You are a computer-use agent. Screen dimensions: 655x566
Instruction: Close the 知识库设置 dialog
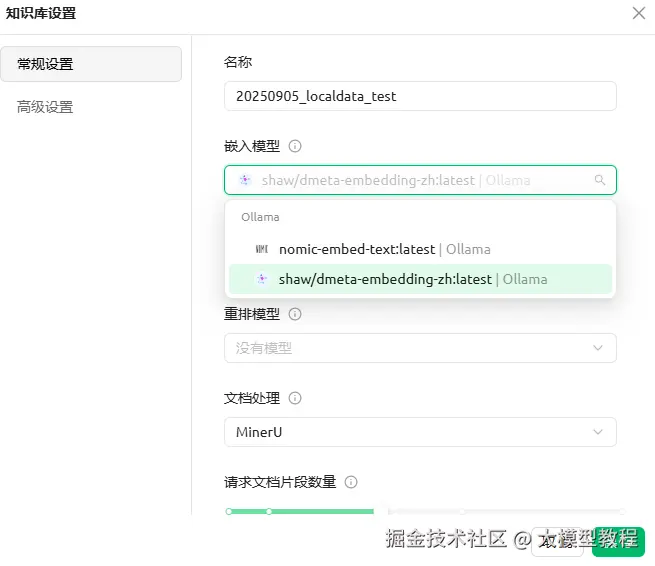click(638, 13)
